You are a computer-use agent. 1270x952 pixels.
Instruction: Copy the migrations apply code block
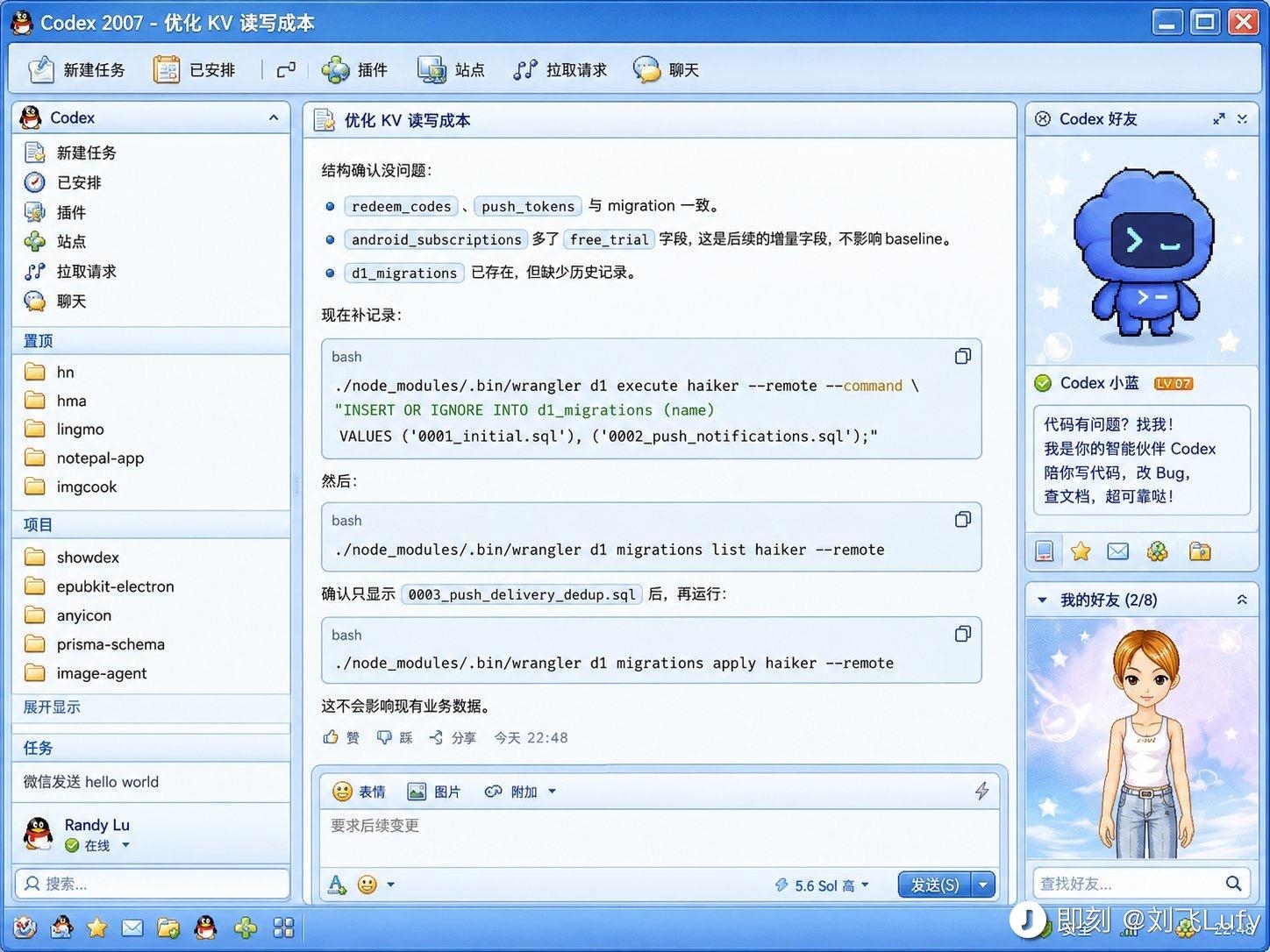pyautogui.click(x=962, y=633)
